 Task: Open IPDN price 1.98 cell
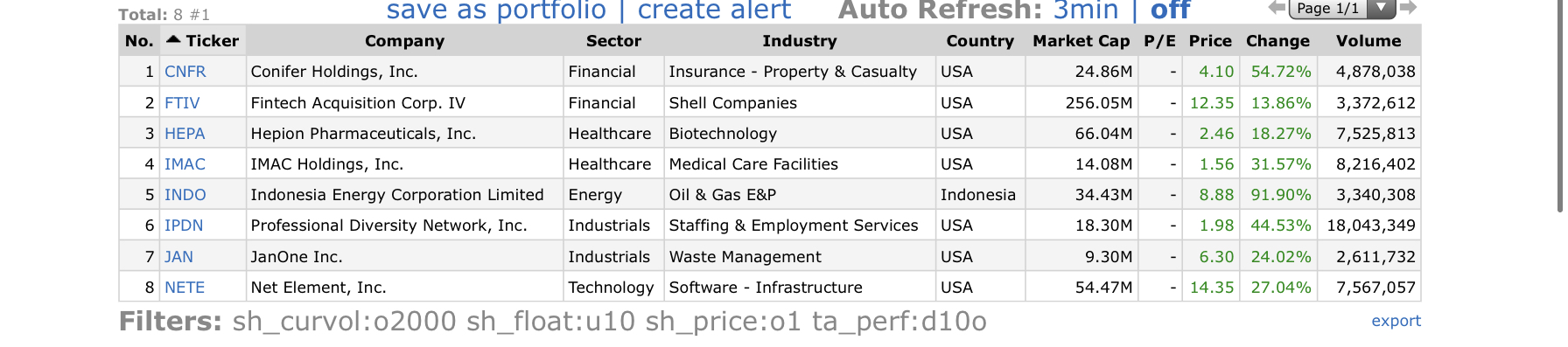1211,226
